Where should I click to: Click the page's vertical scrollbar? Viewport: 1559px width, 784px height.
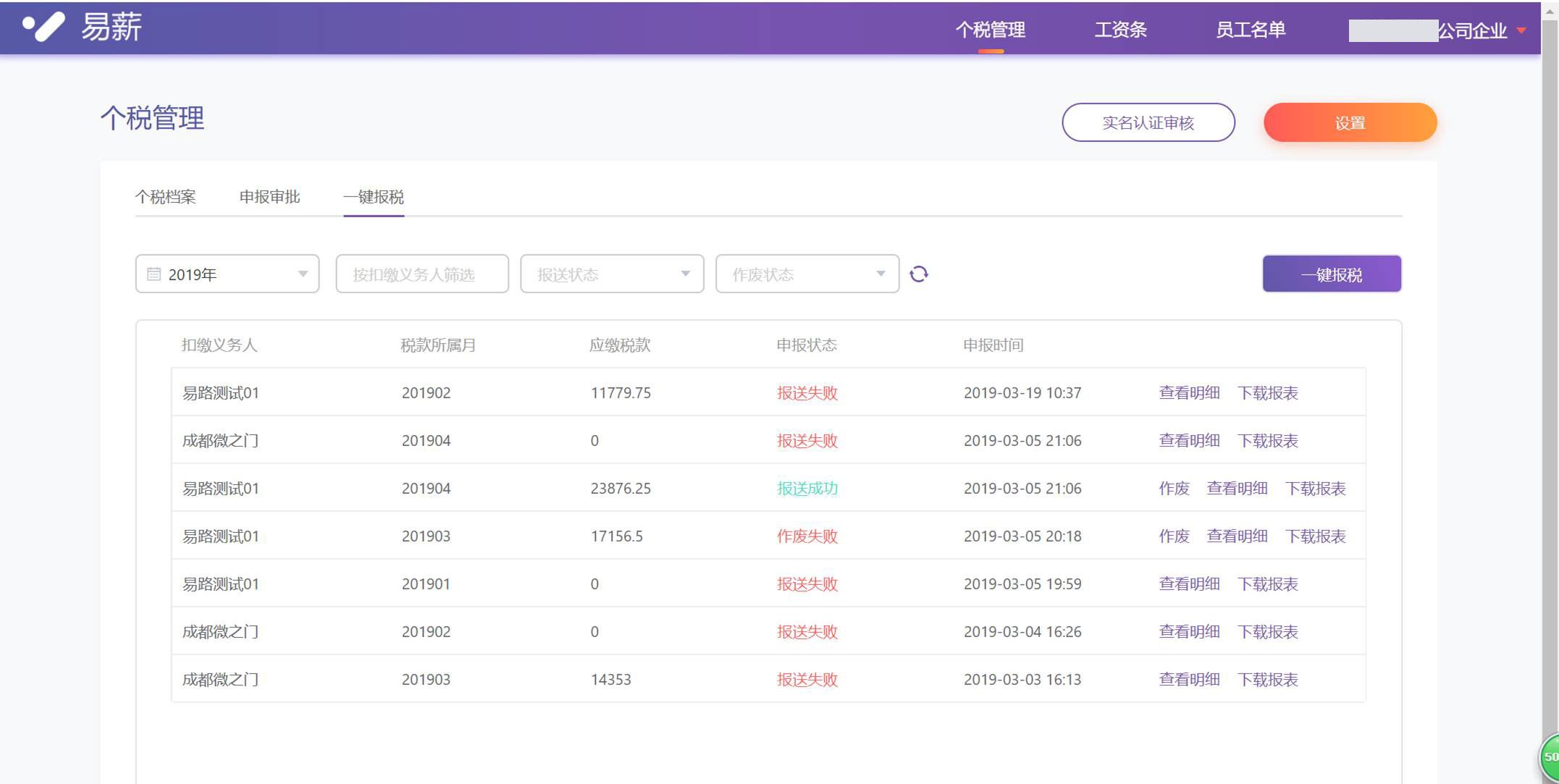(x=1550, y=362)
